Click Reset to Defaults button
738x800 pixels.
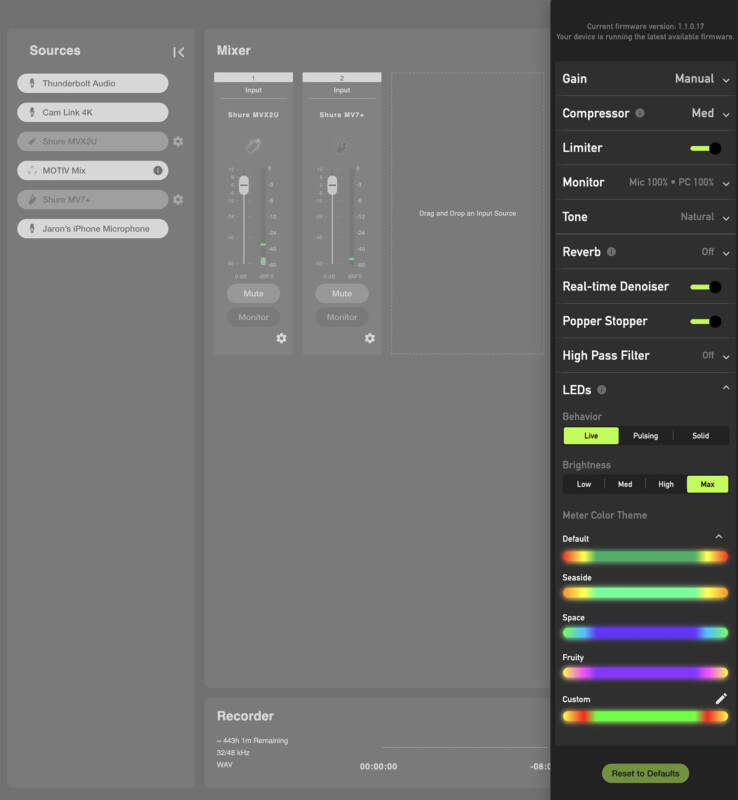[645, 773]
